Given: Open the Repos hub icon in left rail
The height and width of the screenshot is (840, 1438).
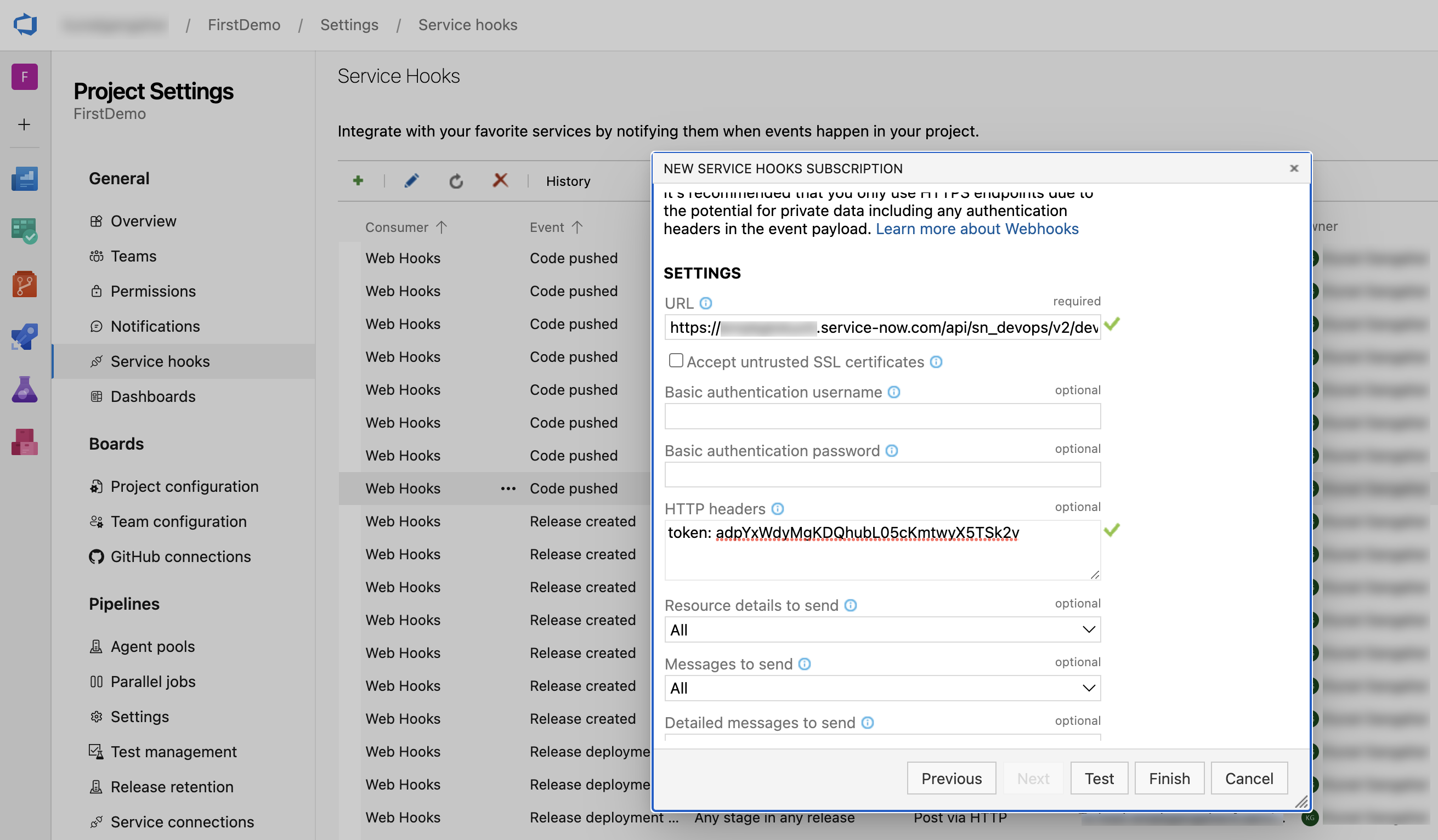Looking at the screenshot, I should point(25,283).
